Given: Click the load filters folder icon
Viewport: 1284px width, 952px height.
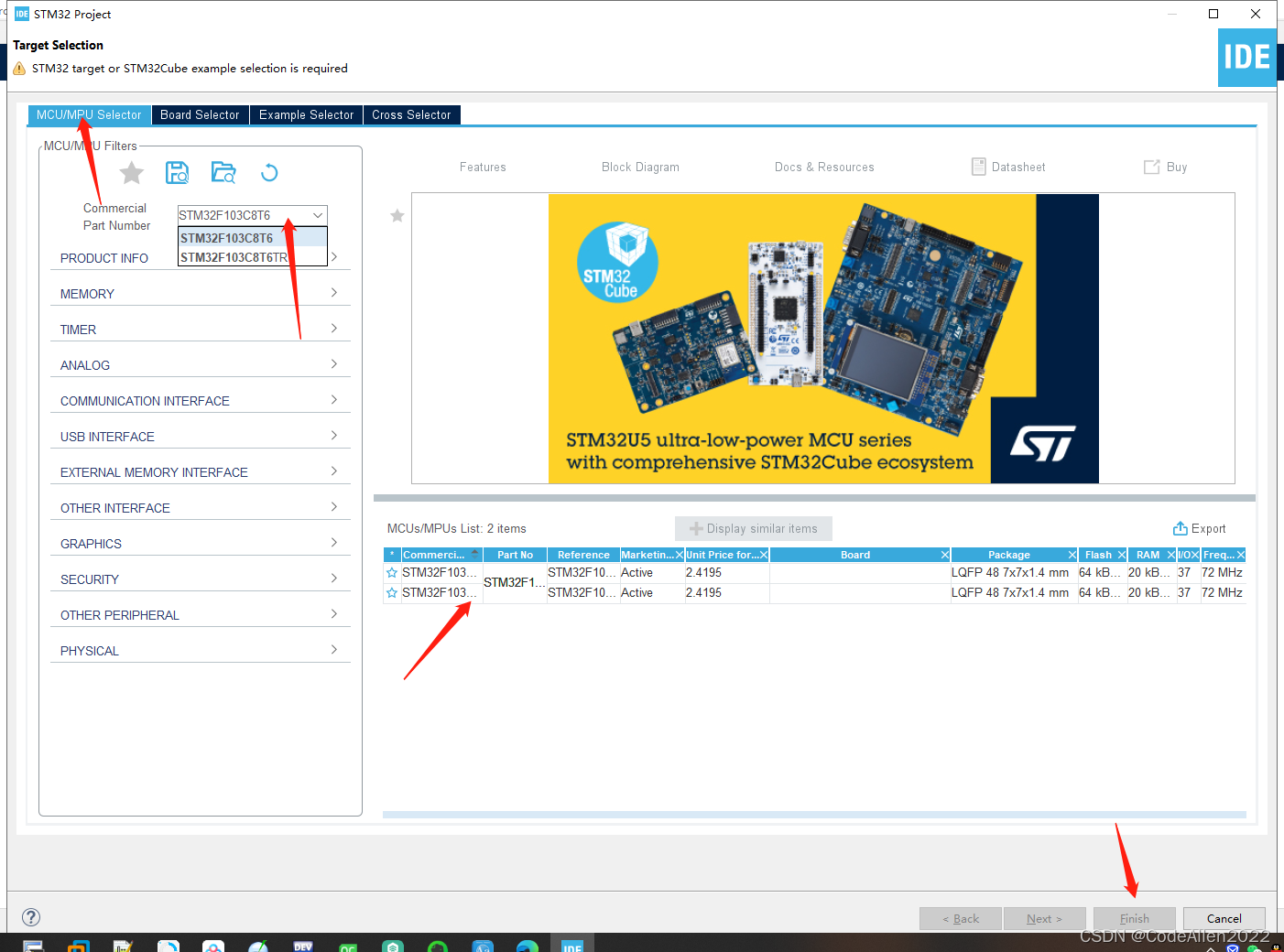Looking at the screenshot, I should tap(223, 172).
